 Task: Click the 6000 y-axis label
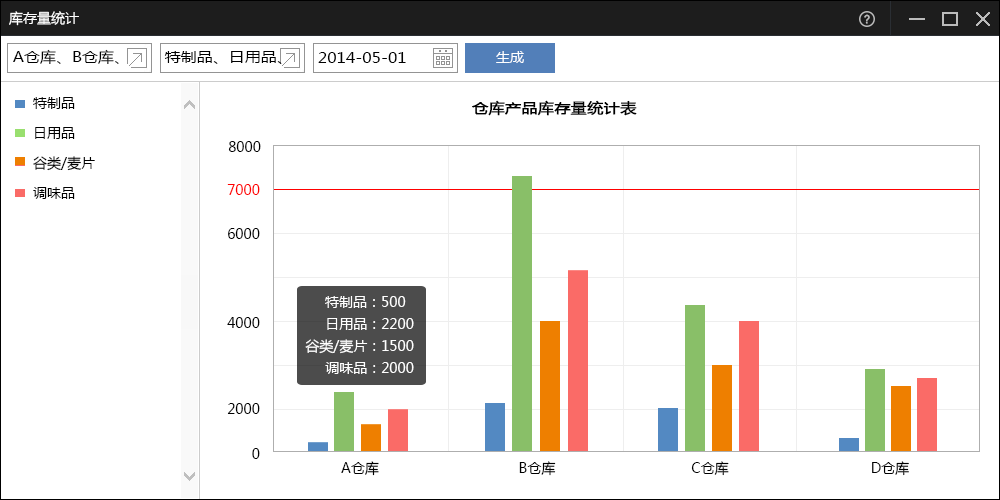point(246,234)
